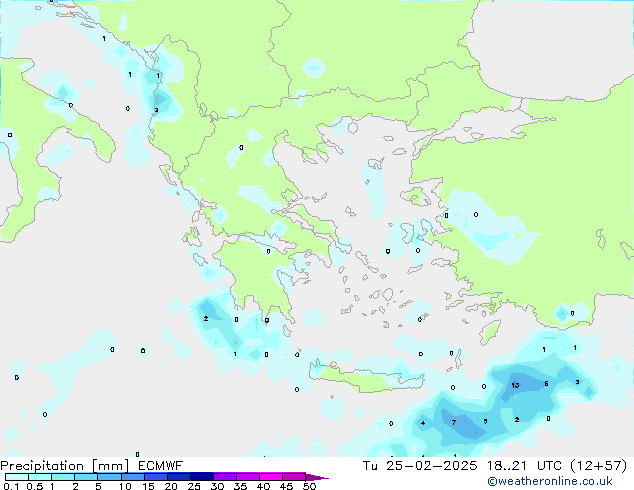
Task: Click the 20–25 mm legend swatch
Action: tap(179, 477)
